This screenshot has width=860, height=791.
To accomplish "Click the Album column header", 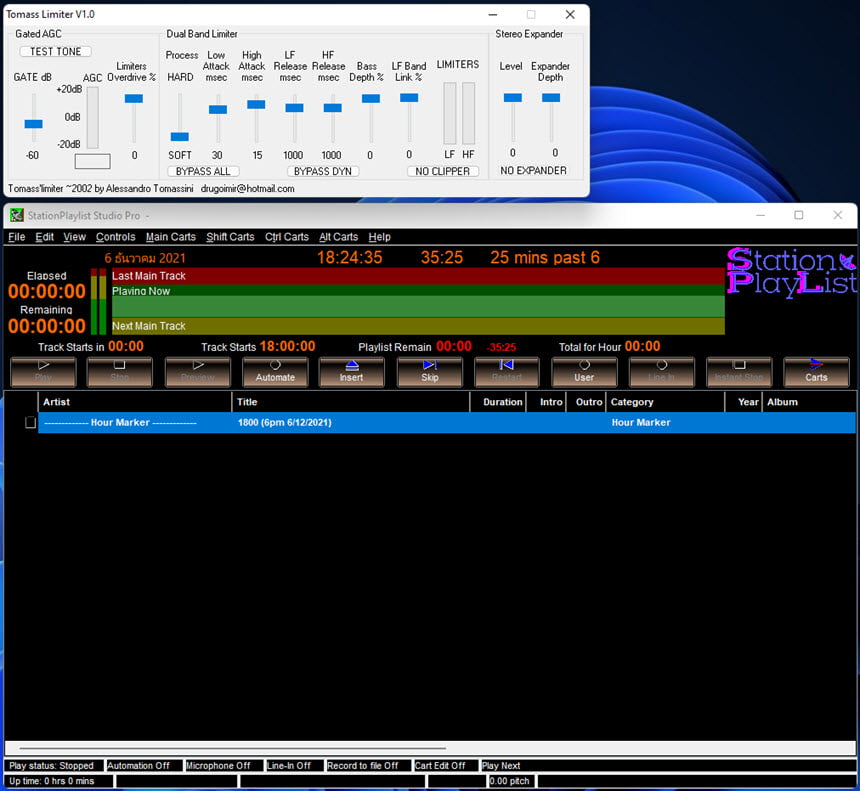I will click(x=810, y=402).
